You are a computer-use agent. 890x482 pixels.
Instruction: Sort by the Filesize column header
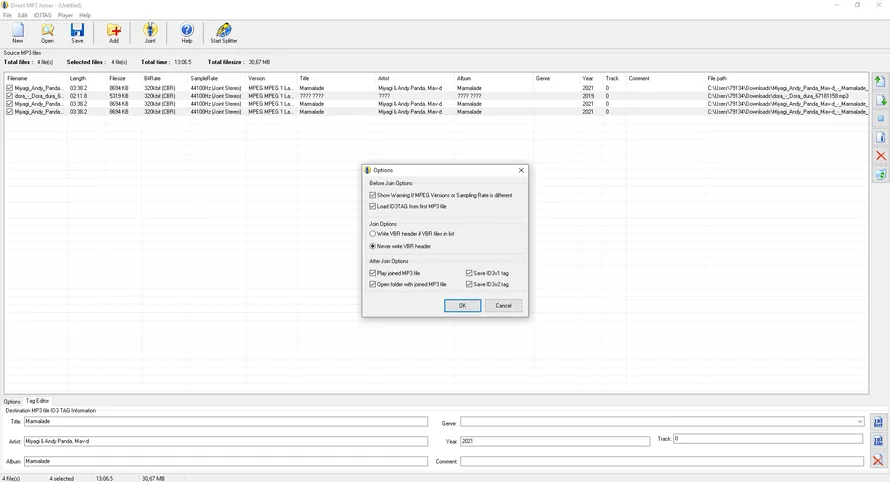(124, 78)
